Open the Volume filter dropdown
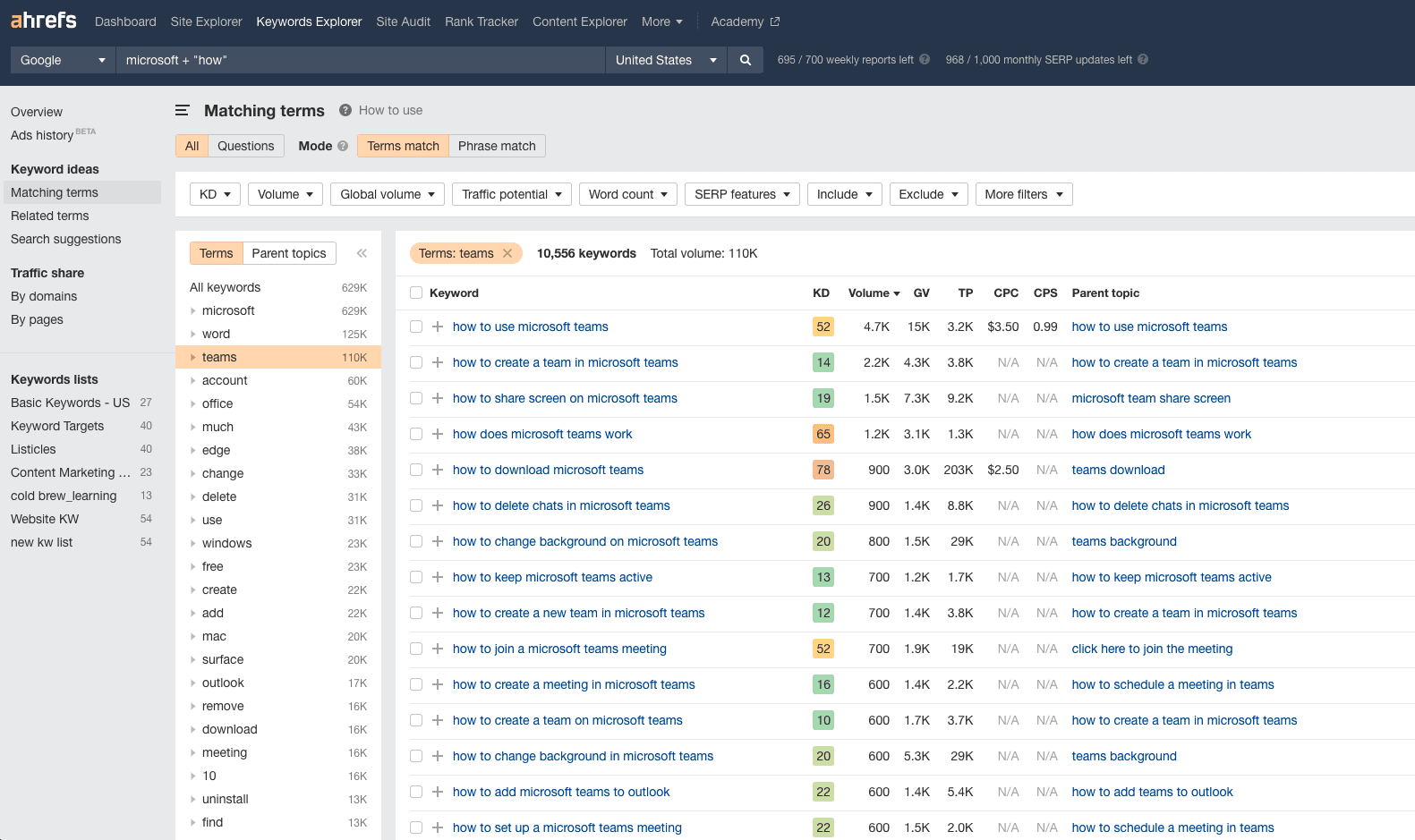The width and height of the screenshot is (1415, 840). click(x=286, y=194)
